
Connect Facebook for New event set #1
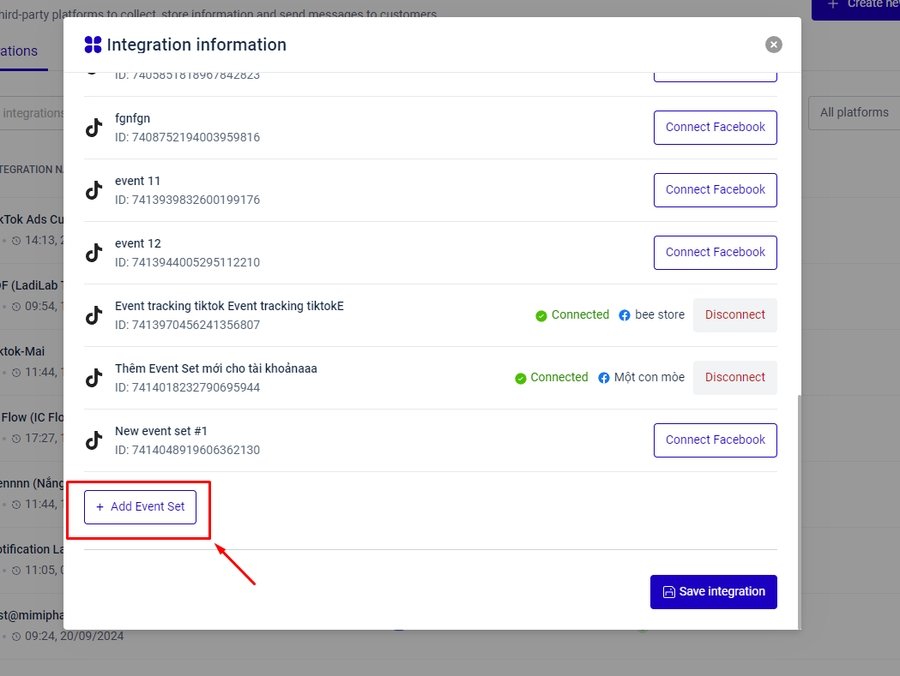click(715, 440)
